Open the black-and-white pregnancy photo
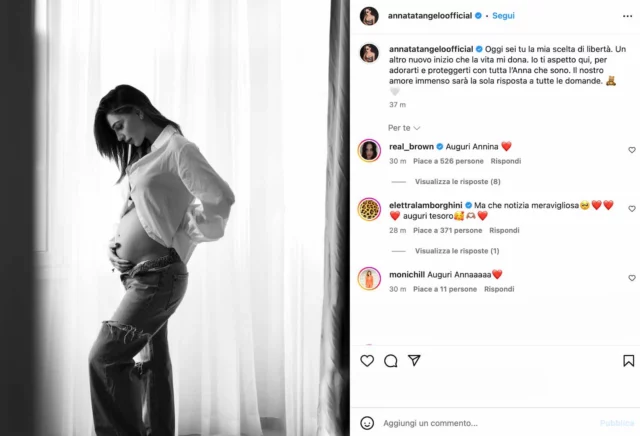Viewport: 640px width, 436px height. pos(175,218)
